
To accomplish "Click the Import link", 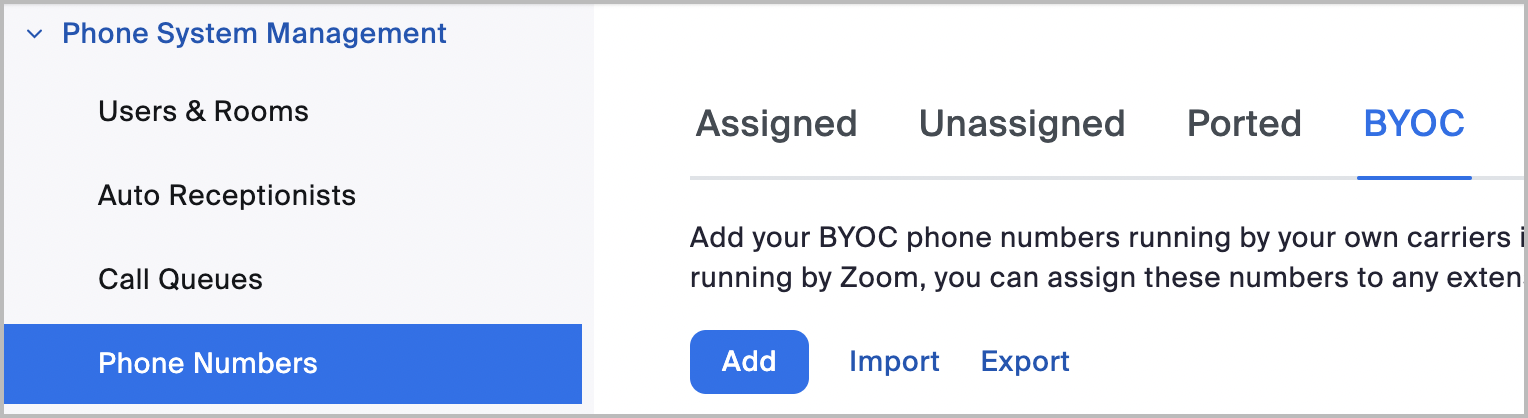I will [894, 361].
